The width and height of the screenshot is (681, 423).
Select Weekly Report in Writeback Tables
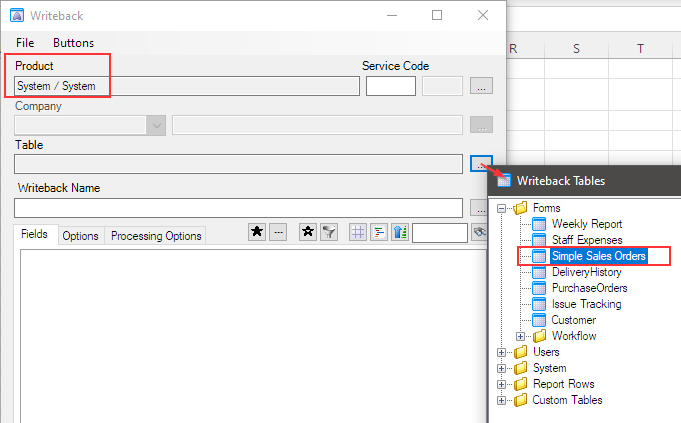(587, 224)
